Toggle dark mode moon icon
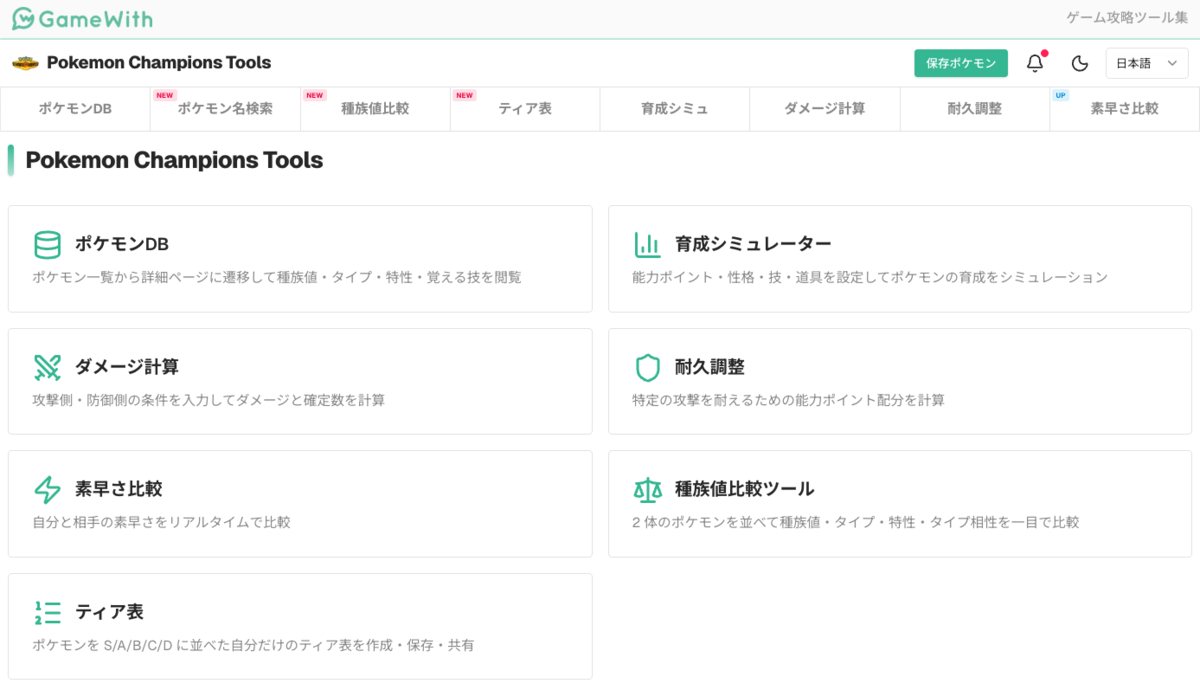Viewport: 1200px width, 690px height. (x=1079, y=63)
